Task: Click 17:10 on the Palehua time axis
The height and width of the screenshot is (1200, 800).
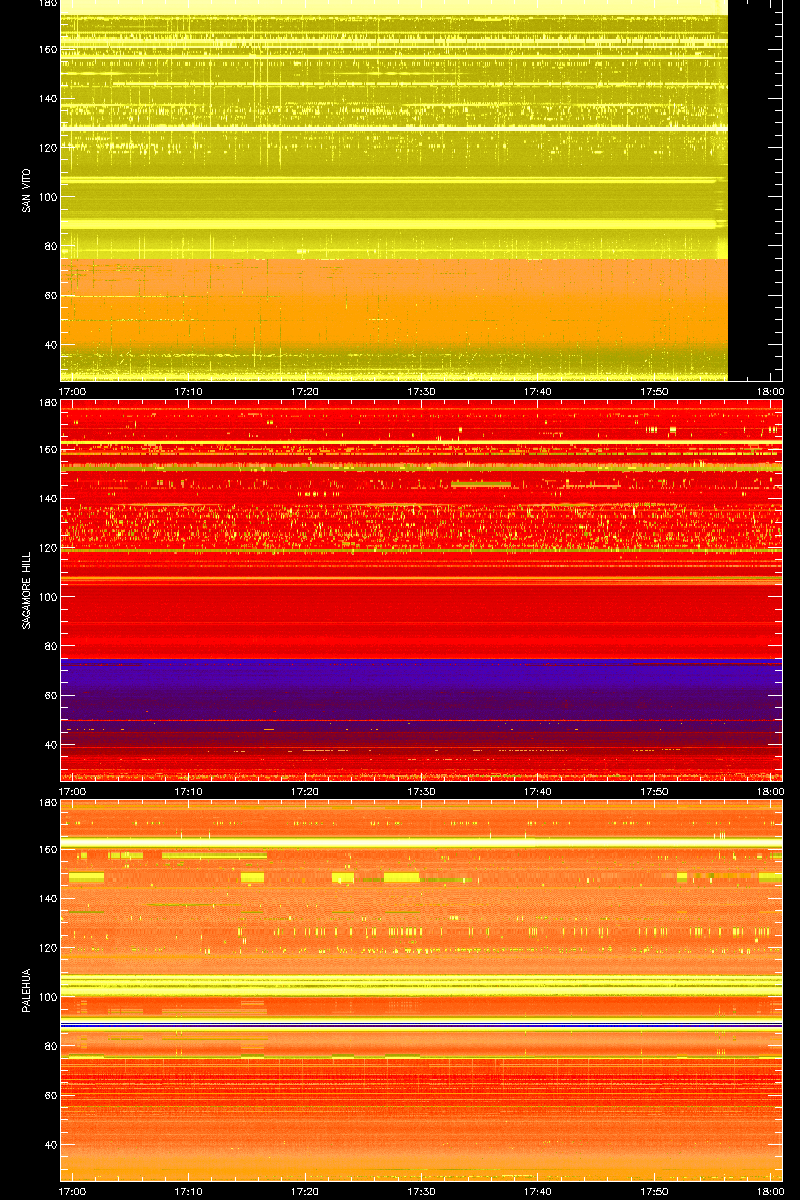Action: point(189,1191)
